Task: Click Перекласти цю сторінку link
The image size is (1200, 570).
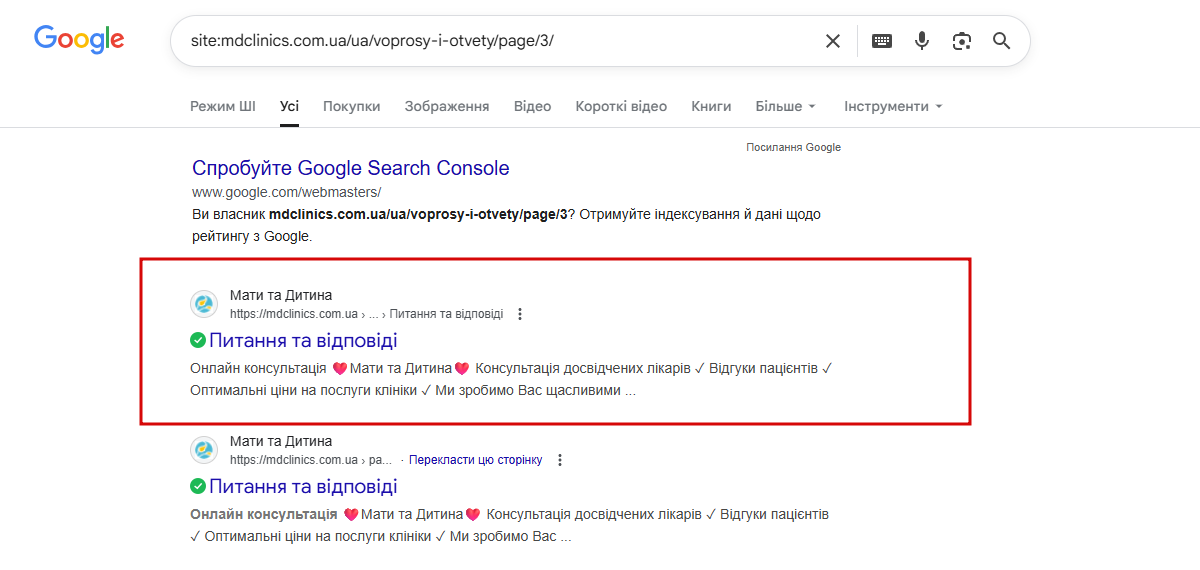Action: click(x=475, y=460)
